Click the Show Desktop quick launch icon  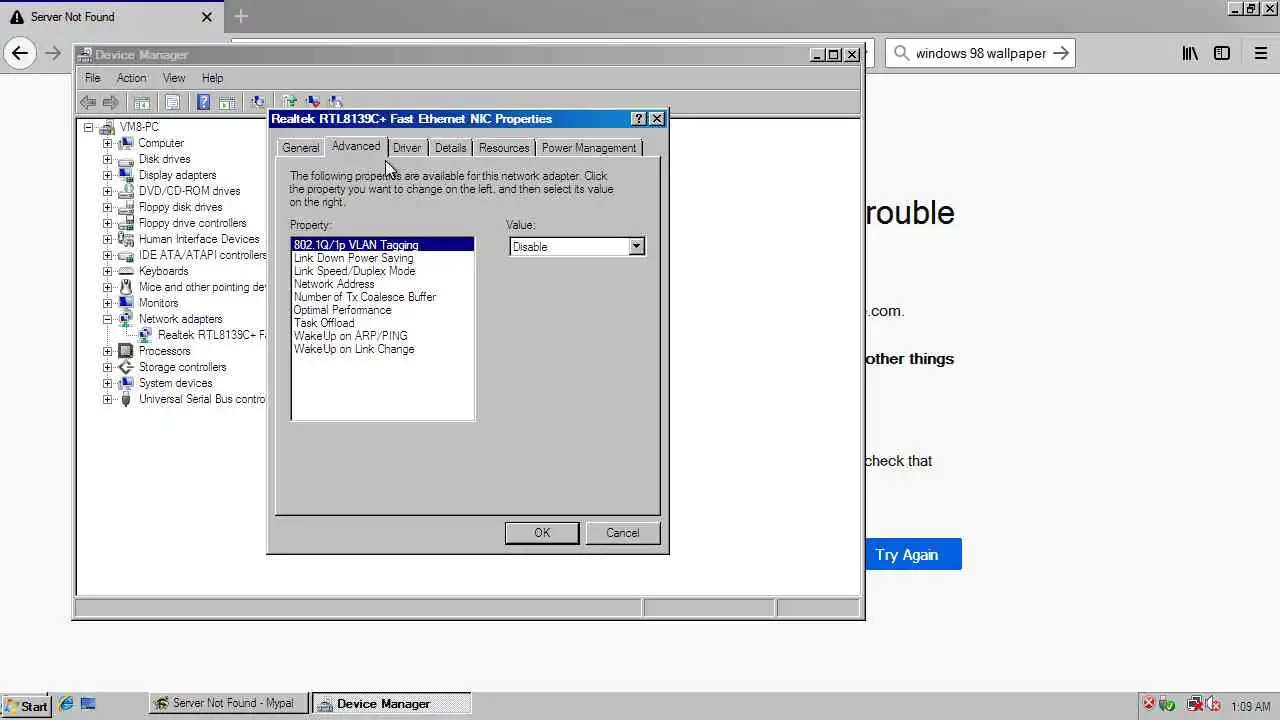(x=88, y=704)
